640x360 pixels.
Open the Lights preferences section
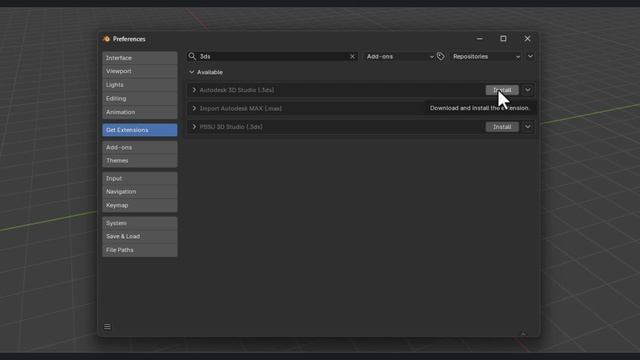pos(140,85)
